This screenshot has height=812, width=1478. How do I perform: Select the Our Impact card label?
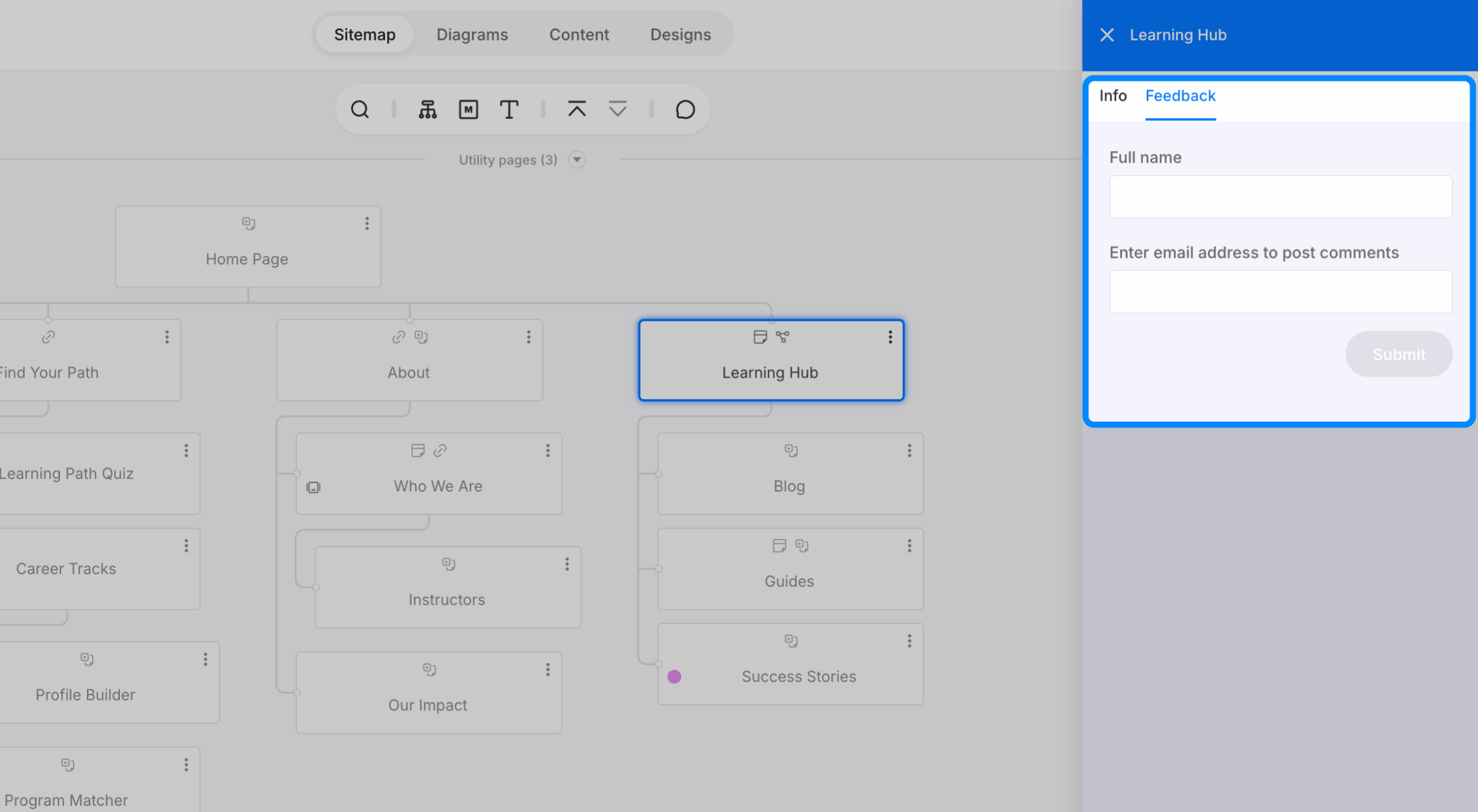coord(427,705)
